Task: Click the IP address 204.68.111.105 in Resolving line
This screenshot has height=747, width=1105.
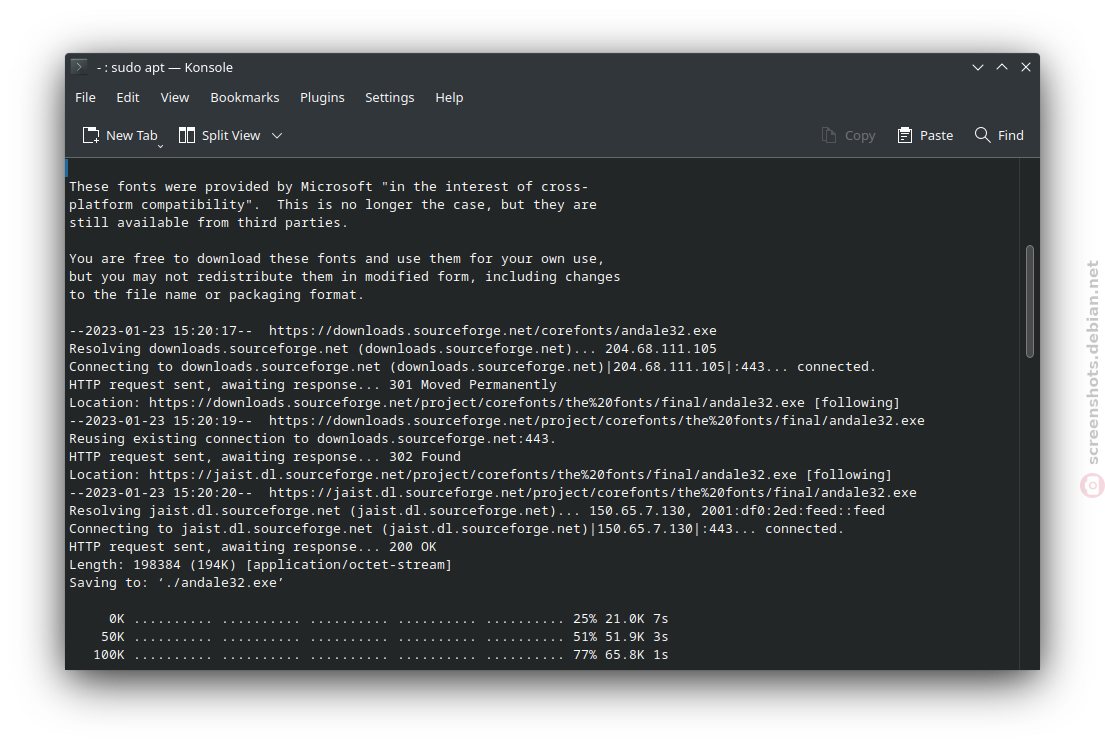Action: [x=661, y=349]
